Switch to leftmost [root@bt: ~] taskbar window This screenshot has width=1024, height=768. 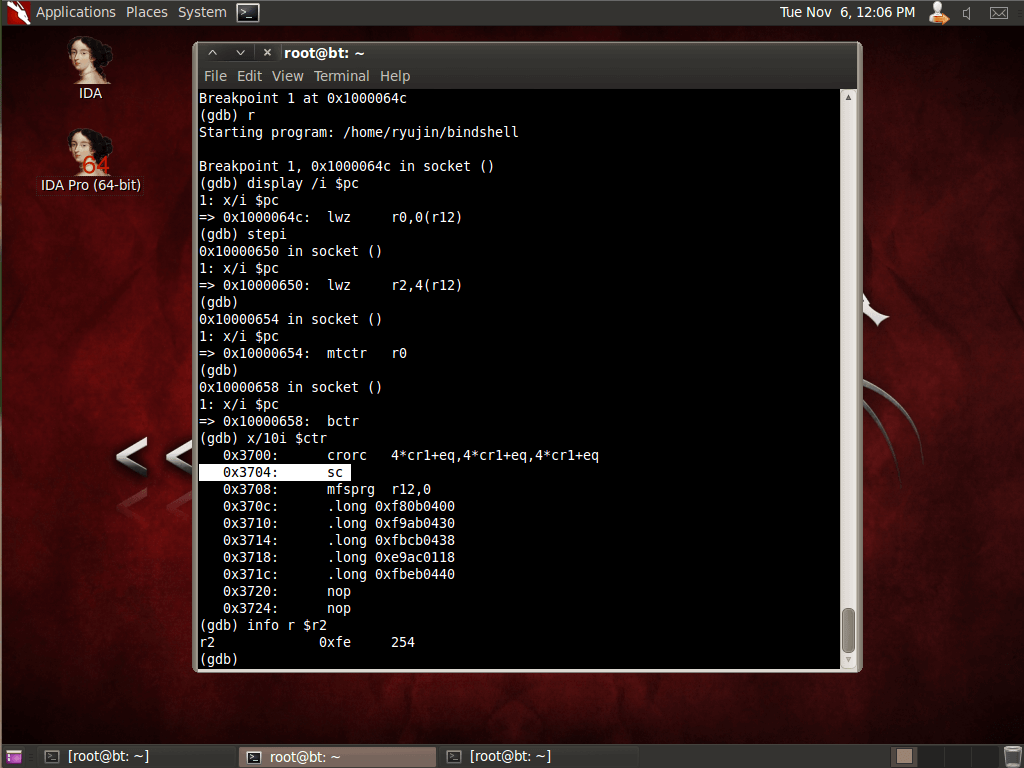tap(97, 756)
